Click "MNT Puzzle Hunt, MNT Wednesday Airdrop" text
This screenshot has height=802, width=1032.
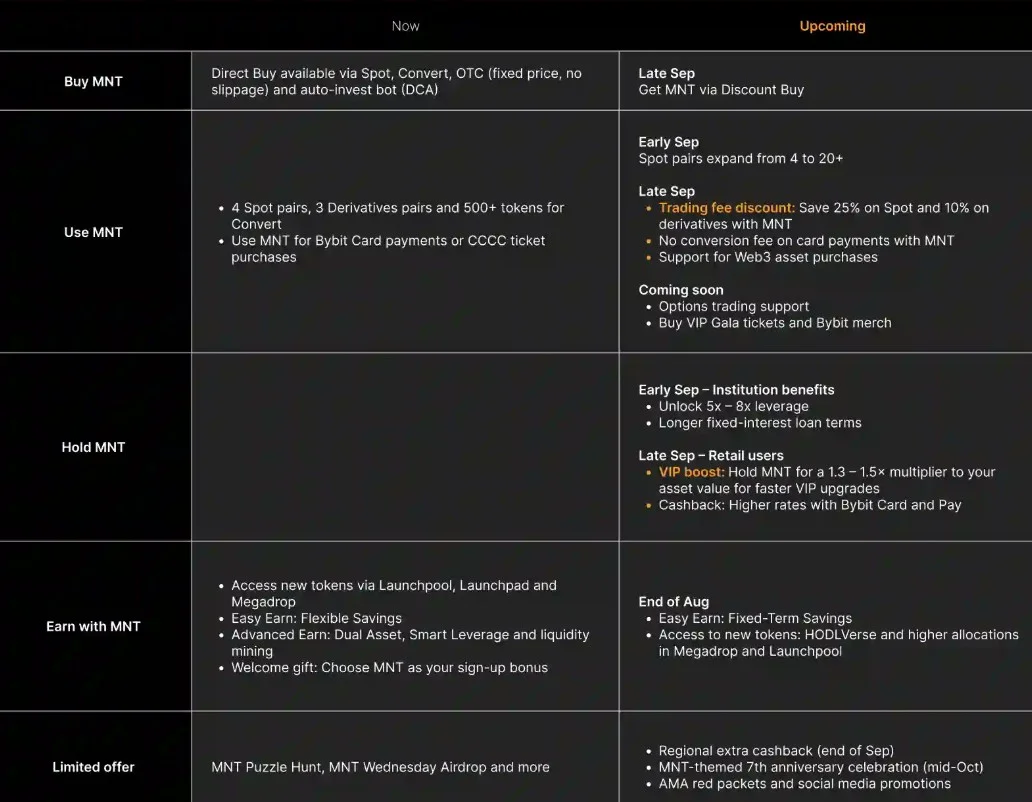click(x=380, y=767)
